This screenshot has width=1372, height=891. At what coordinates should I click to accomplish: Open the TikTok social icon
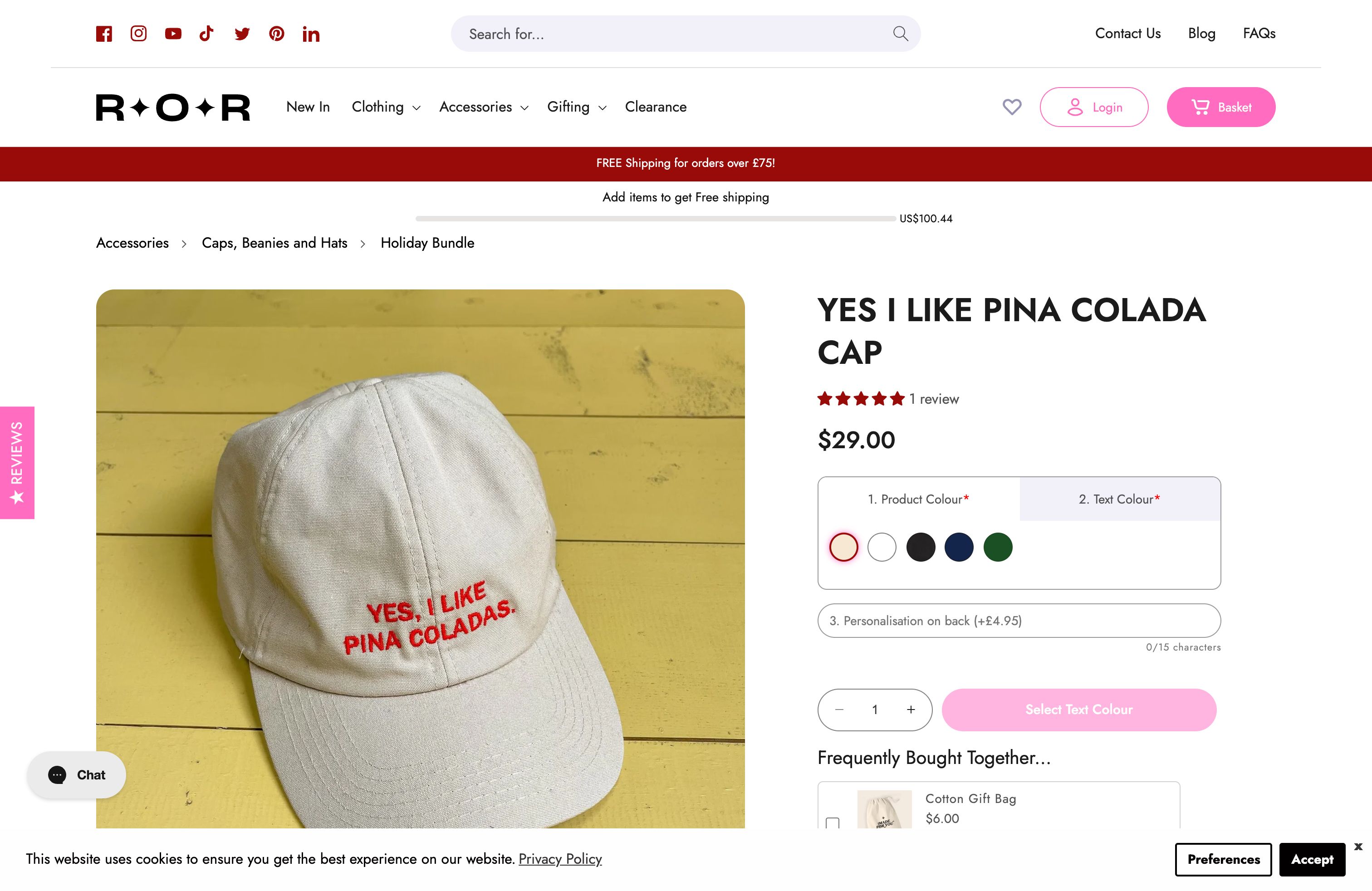pyautogui.click(x=206, y=34)
